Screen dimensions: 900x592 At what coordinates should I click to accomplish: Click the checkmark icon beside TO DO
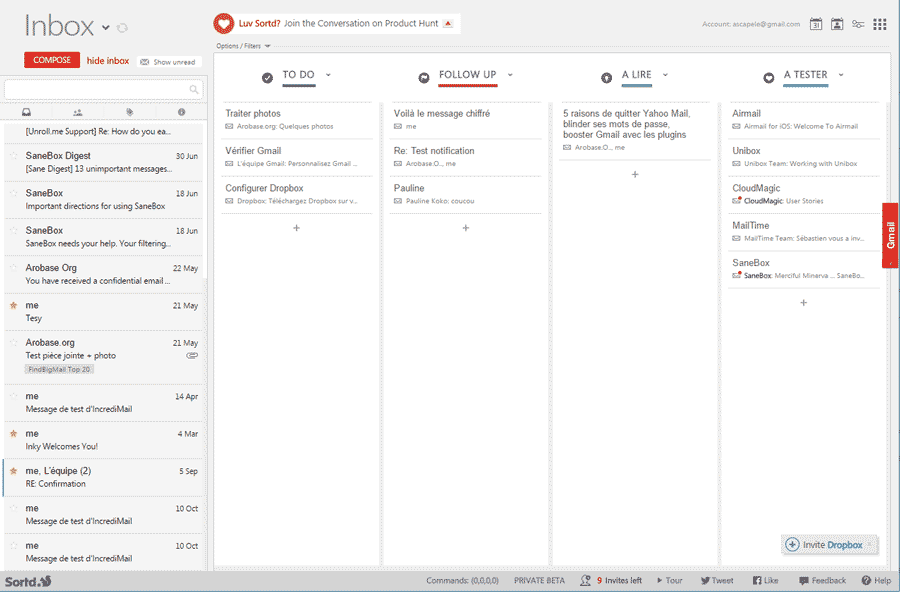pos(267,78)
